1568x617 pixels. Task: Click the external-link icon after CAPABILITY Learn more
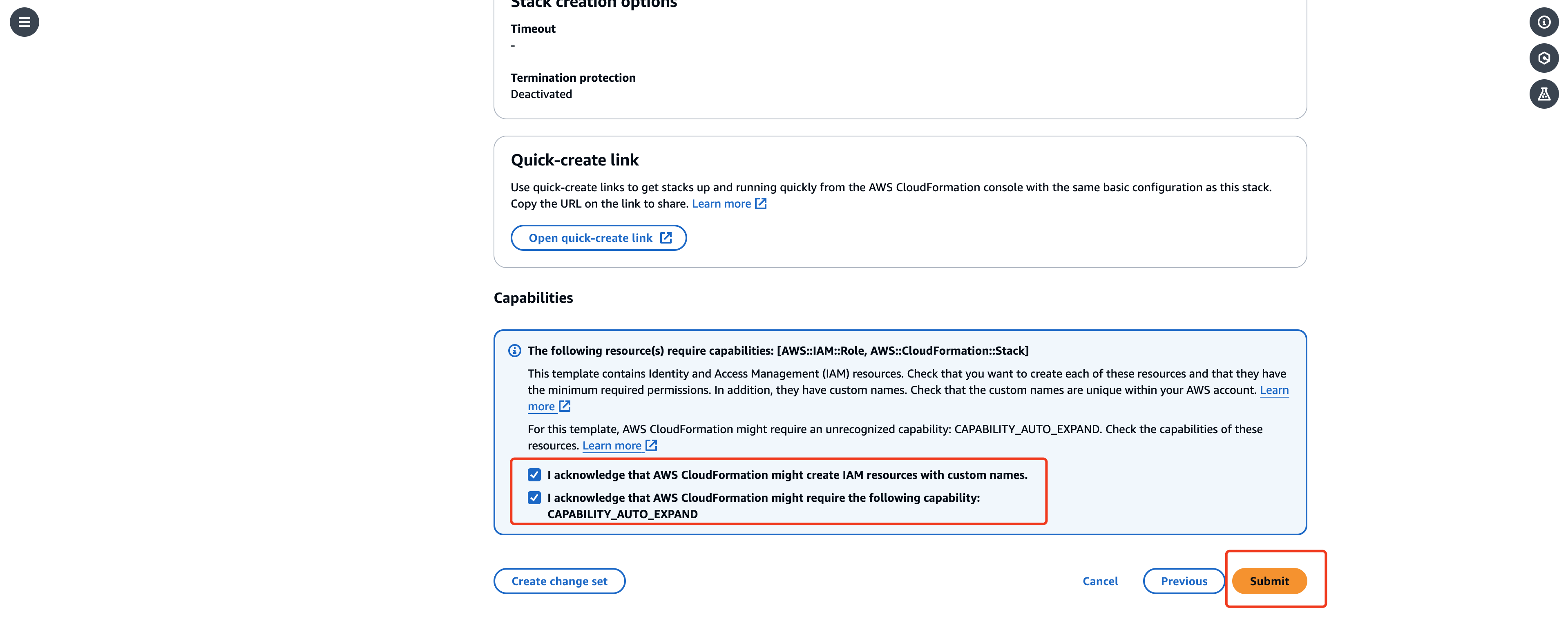pyautogui.click(x=651, y=445)
